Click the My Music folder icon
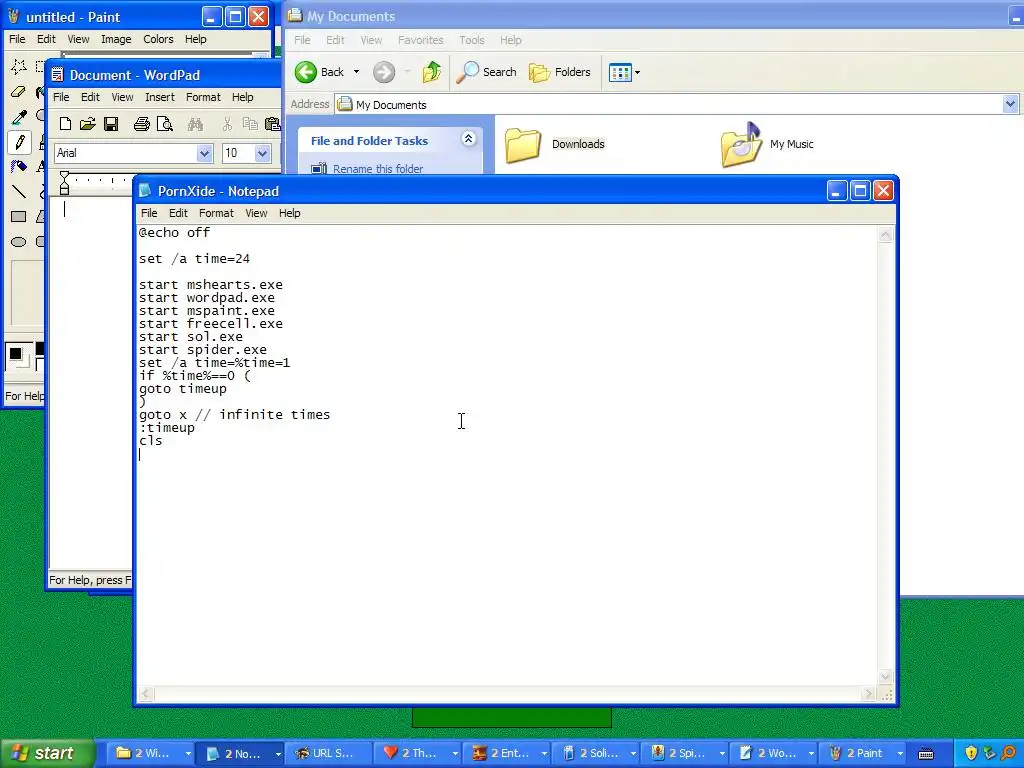1024x768 pixels. pyautogui.click(x=741, y=144)
